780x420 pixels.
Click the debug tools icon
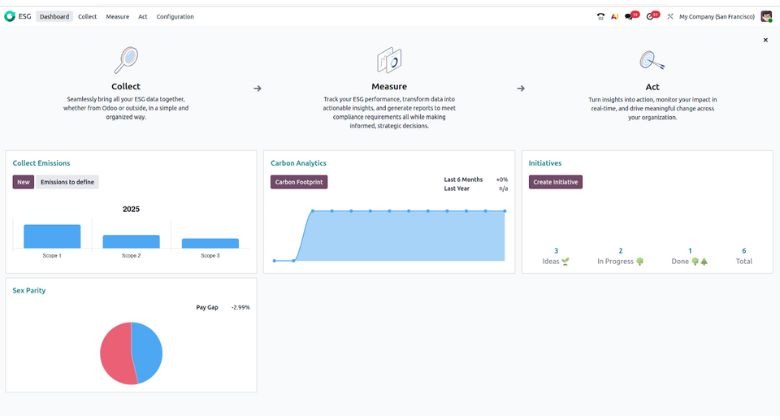coord(670,17)
